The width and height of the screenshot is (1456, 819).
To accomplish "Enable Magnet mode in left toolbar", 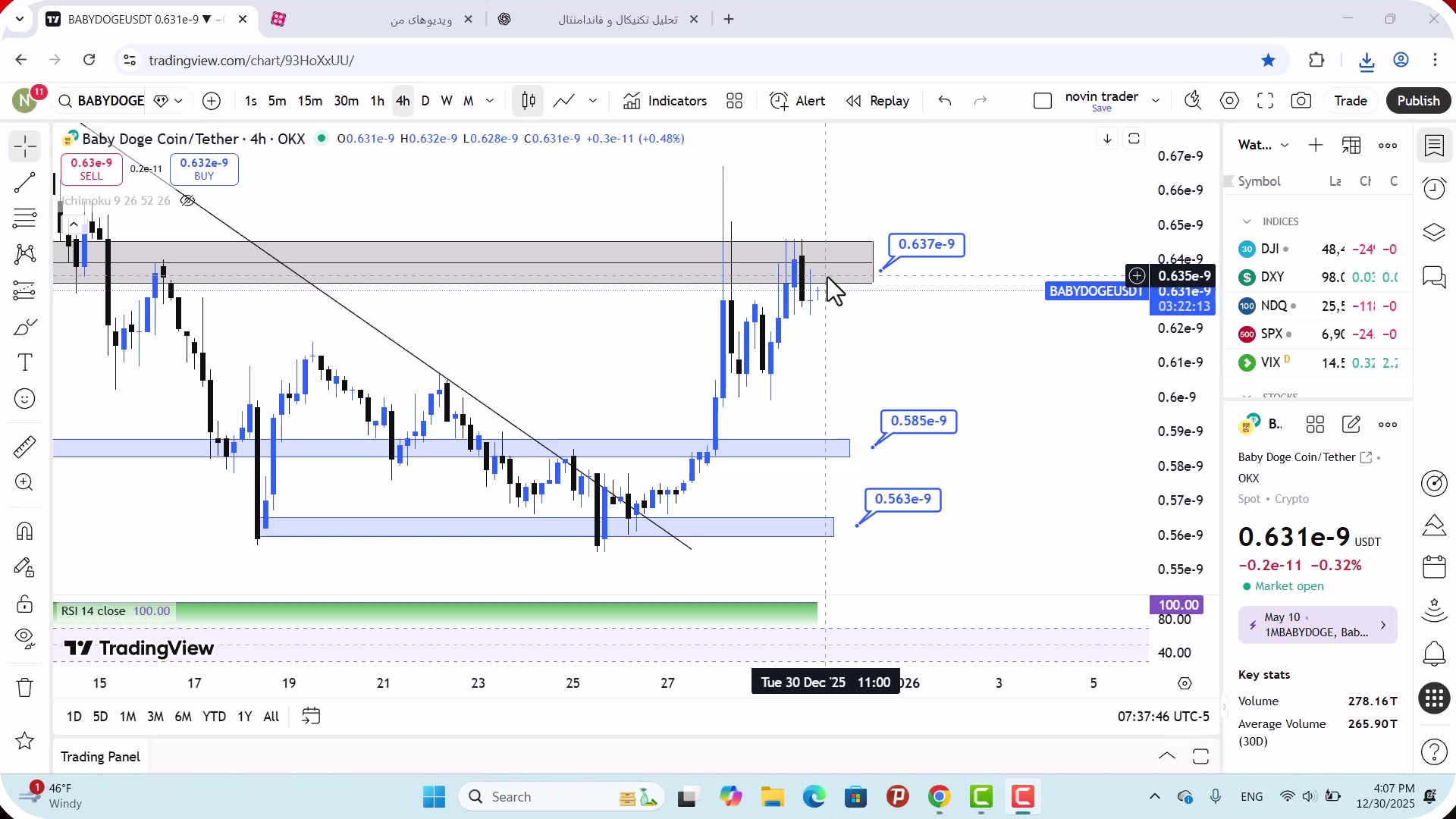I will coord(24,531).
